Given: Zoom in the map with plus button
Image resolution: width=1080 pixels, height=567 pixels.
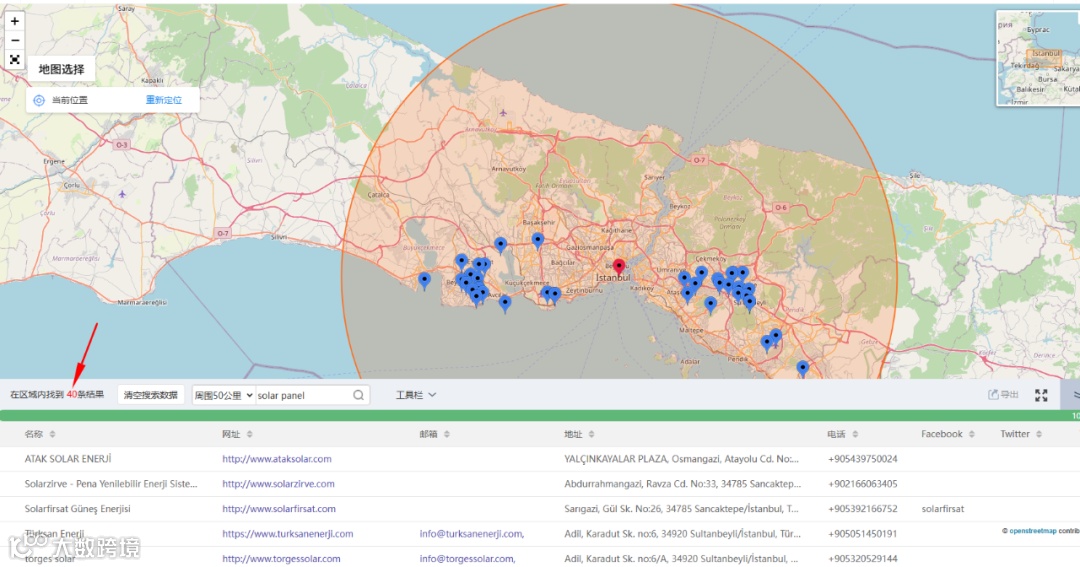Looking at the screenshot, I should pos(14,21).
